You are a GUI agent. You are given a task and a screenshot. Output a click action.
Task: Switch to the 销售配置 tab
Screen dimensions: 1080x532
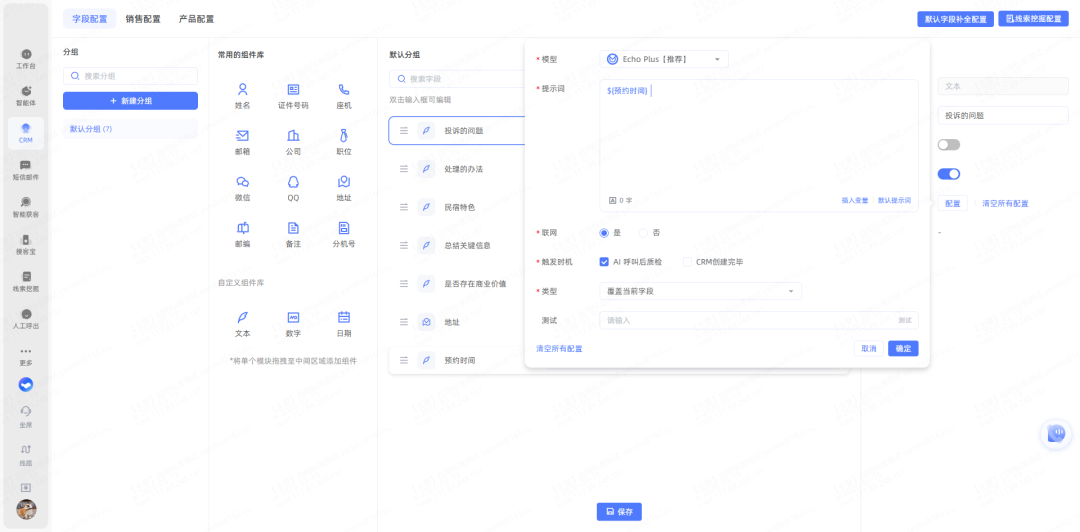[143, 19]
